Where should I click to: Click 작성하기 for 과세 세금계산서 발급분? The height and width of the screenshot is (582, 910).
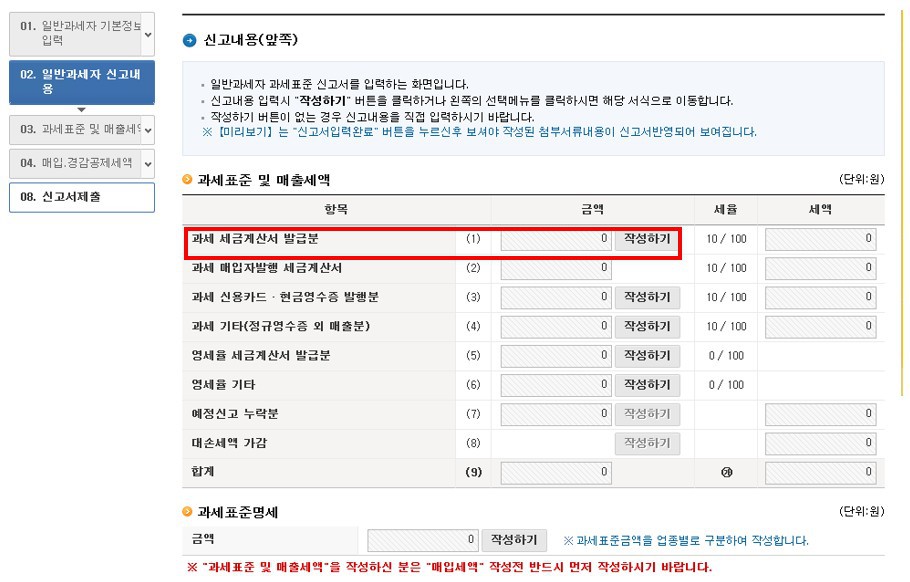647,239
